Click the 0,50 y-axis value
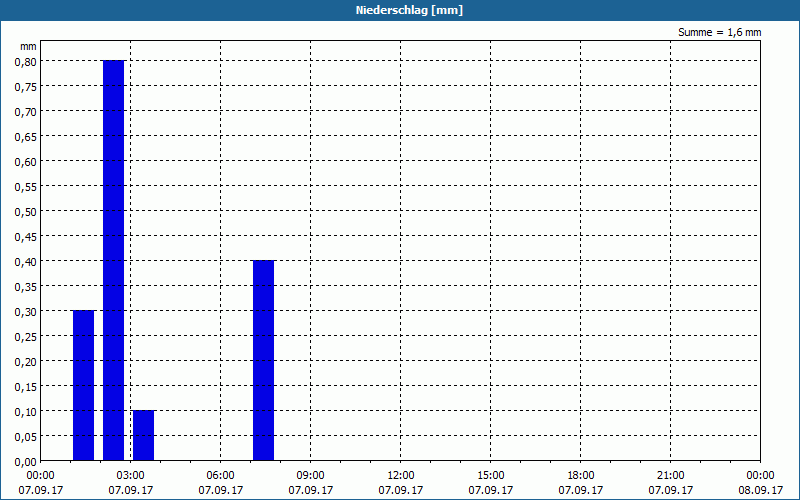The image size is (800, 500). (26, 211)
